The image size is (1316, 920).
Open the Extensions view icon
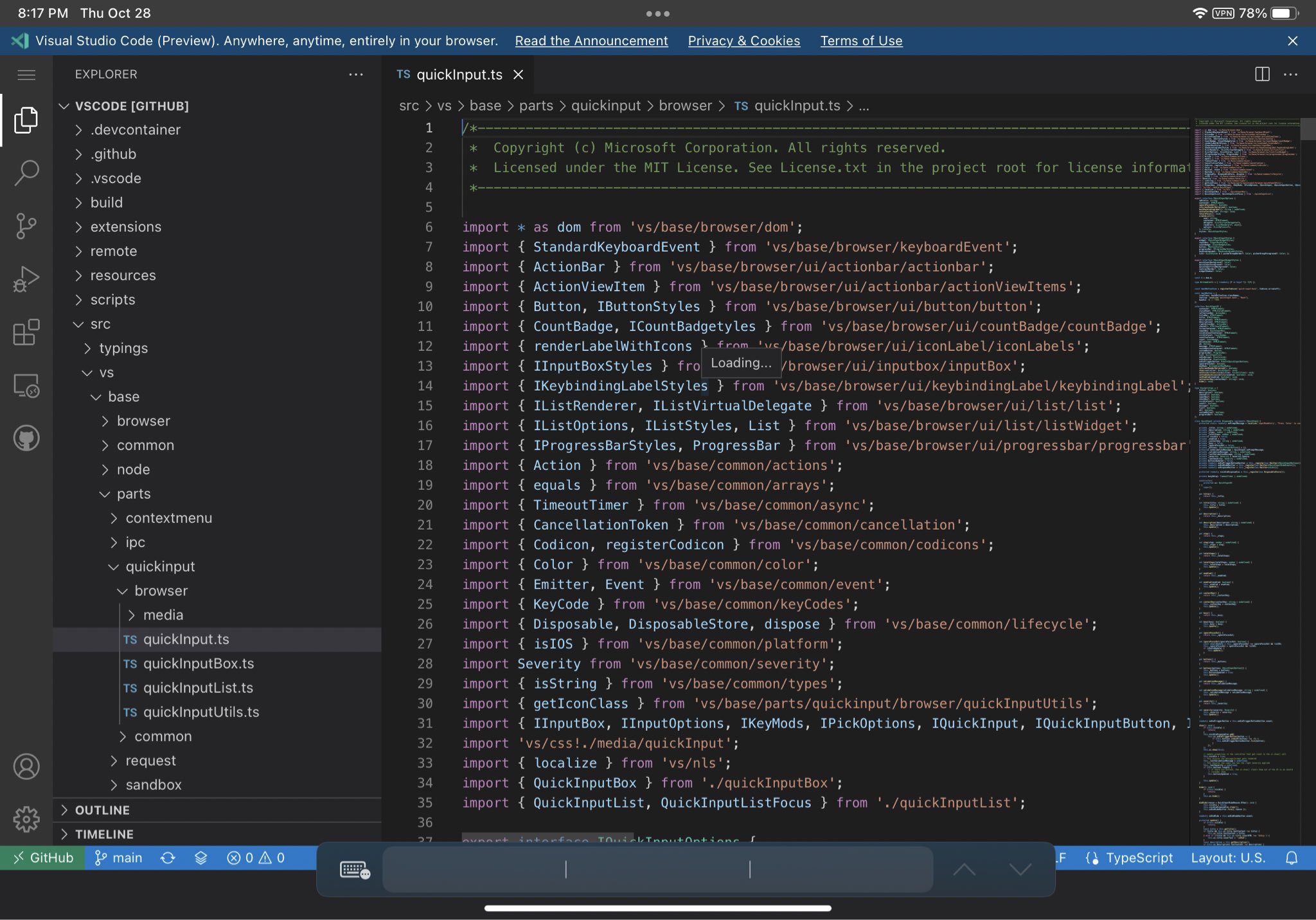coord(26,332)
